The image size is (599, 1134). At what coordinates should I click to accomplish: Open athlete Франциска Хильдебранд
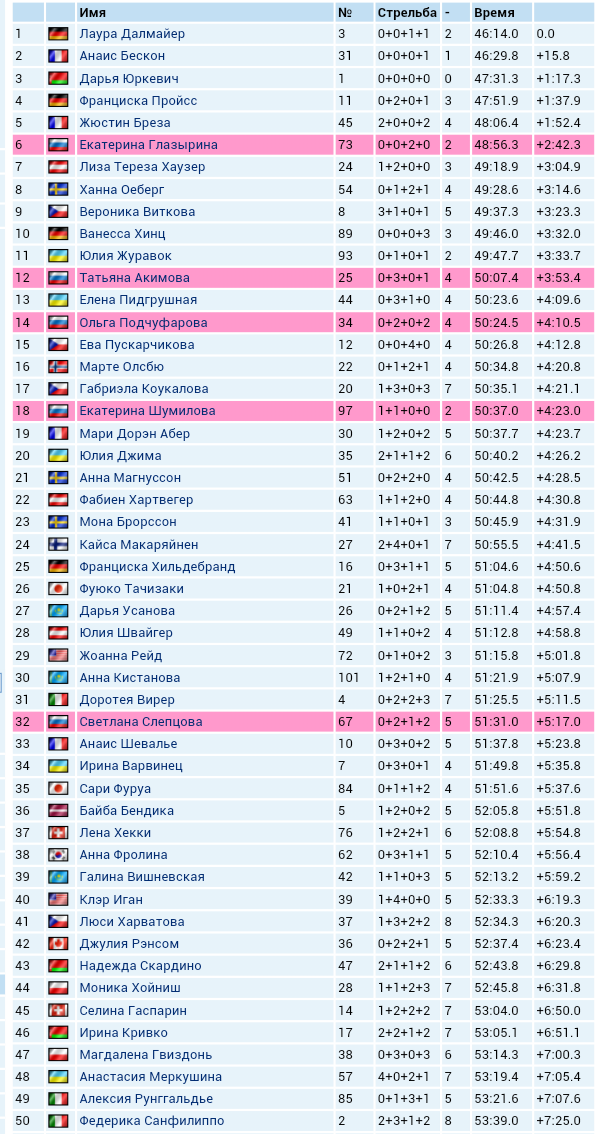[x=157, y=567]
